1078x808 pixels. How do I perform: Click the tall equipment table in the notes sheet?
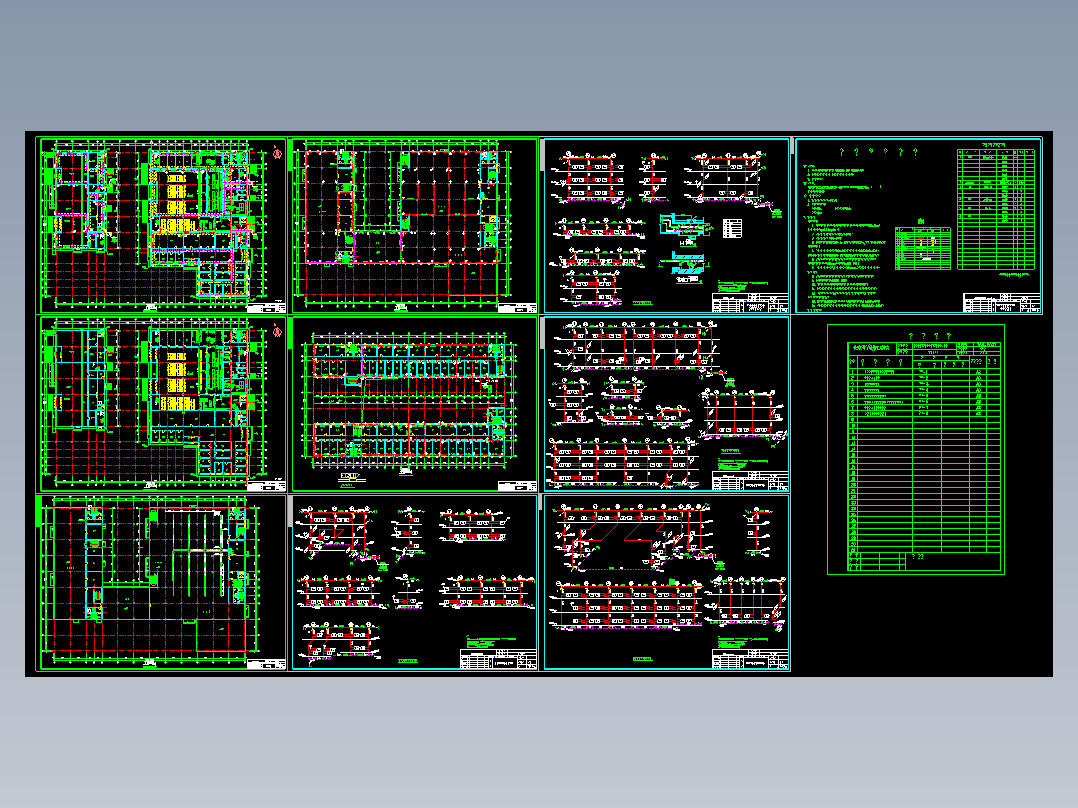pyautogui.click(x=996, y=210)
